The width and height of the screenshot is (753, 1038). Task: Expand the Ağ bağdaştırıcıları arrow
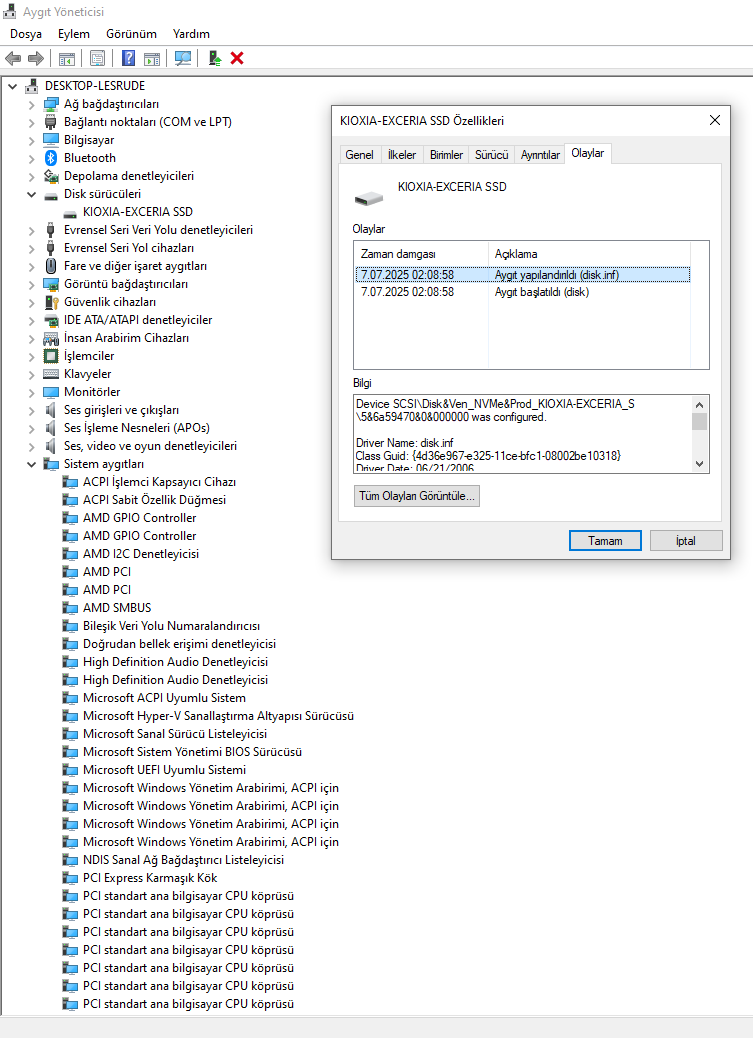point(31,104)
